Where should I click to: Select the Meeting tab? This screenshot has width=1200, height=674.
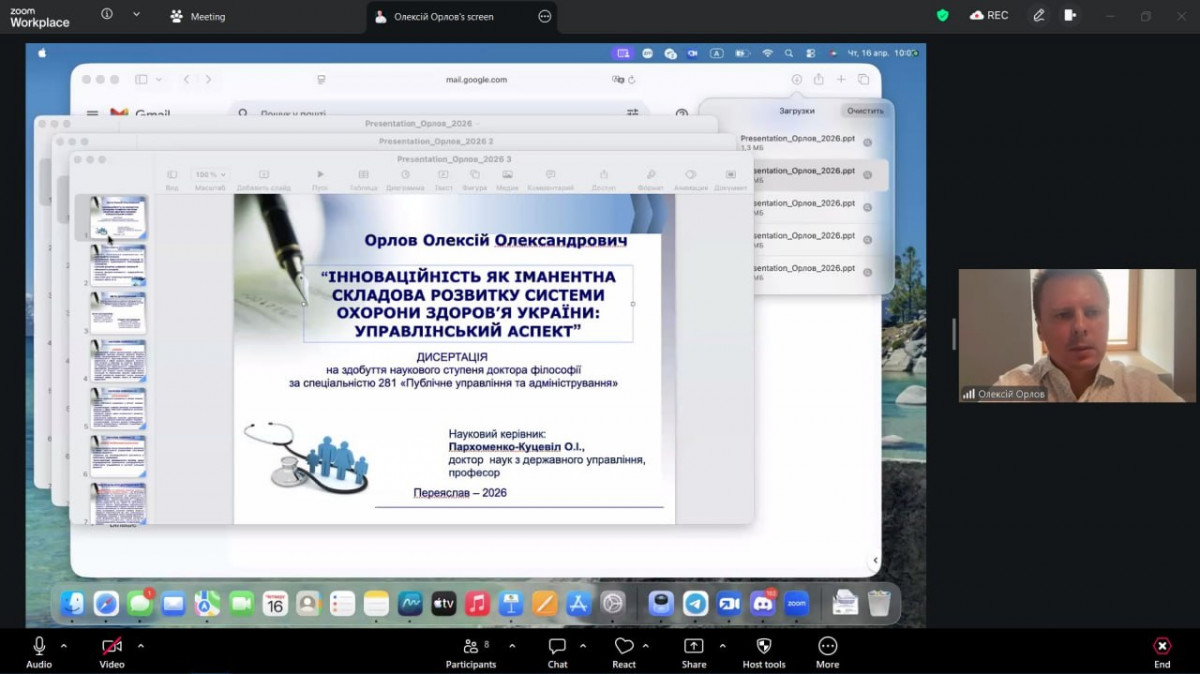point(198,16)
